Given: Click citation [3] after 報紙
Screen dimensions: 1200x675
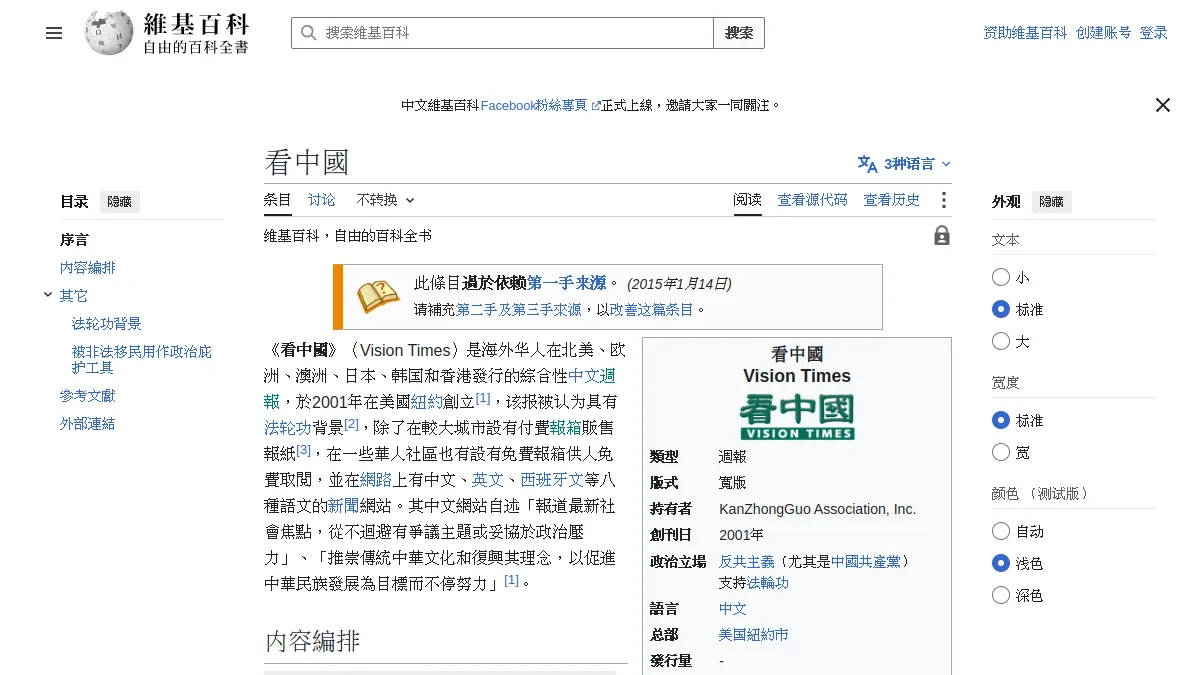Looking at the screenshot, I should [x=304, y=450].
